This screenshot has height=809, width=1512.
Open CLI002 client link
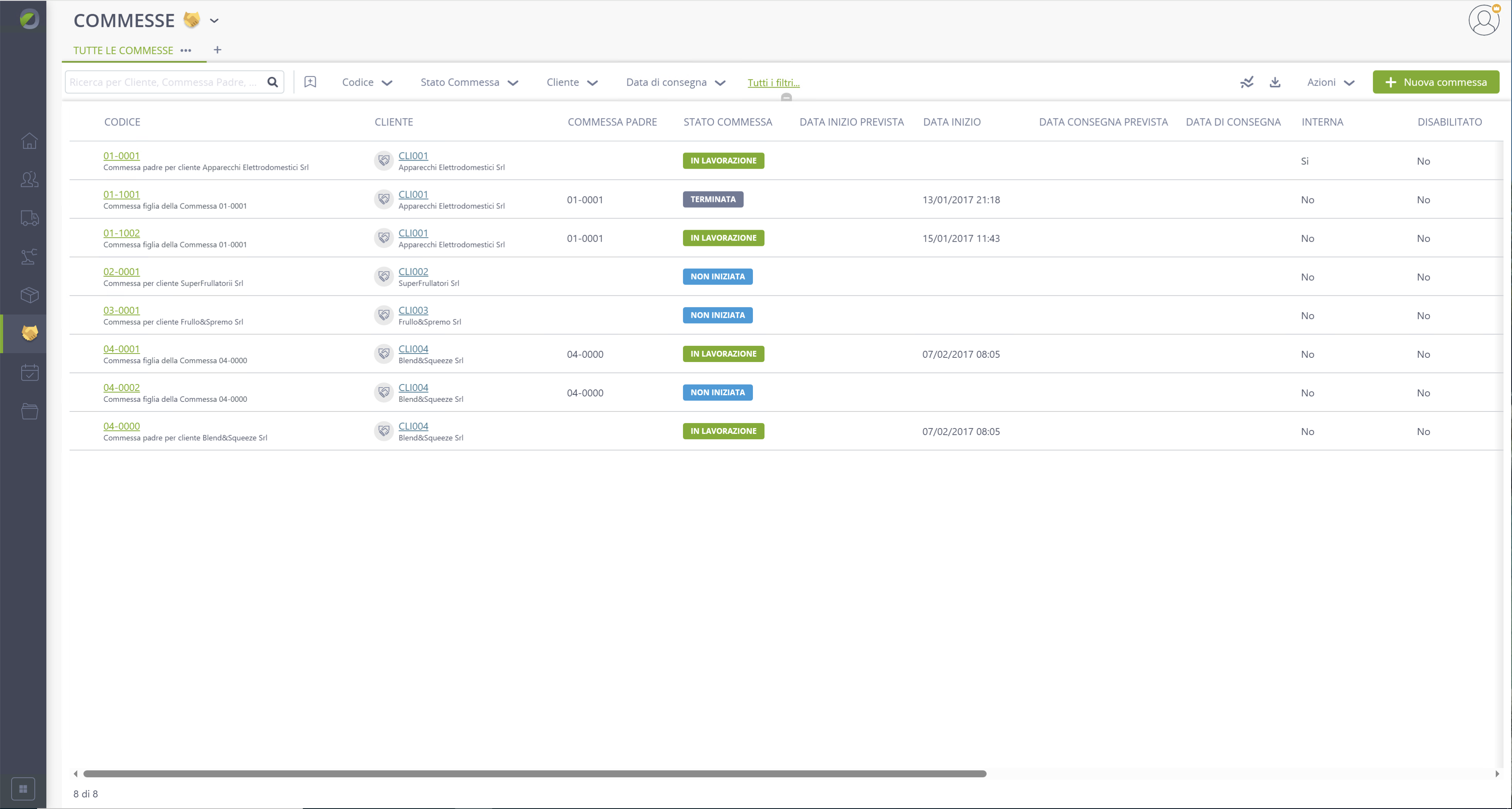(413, 272)
